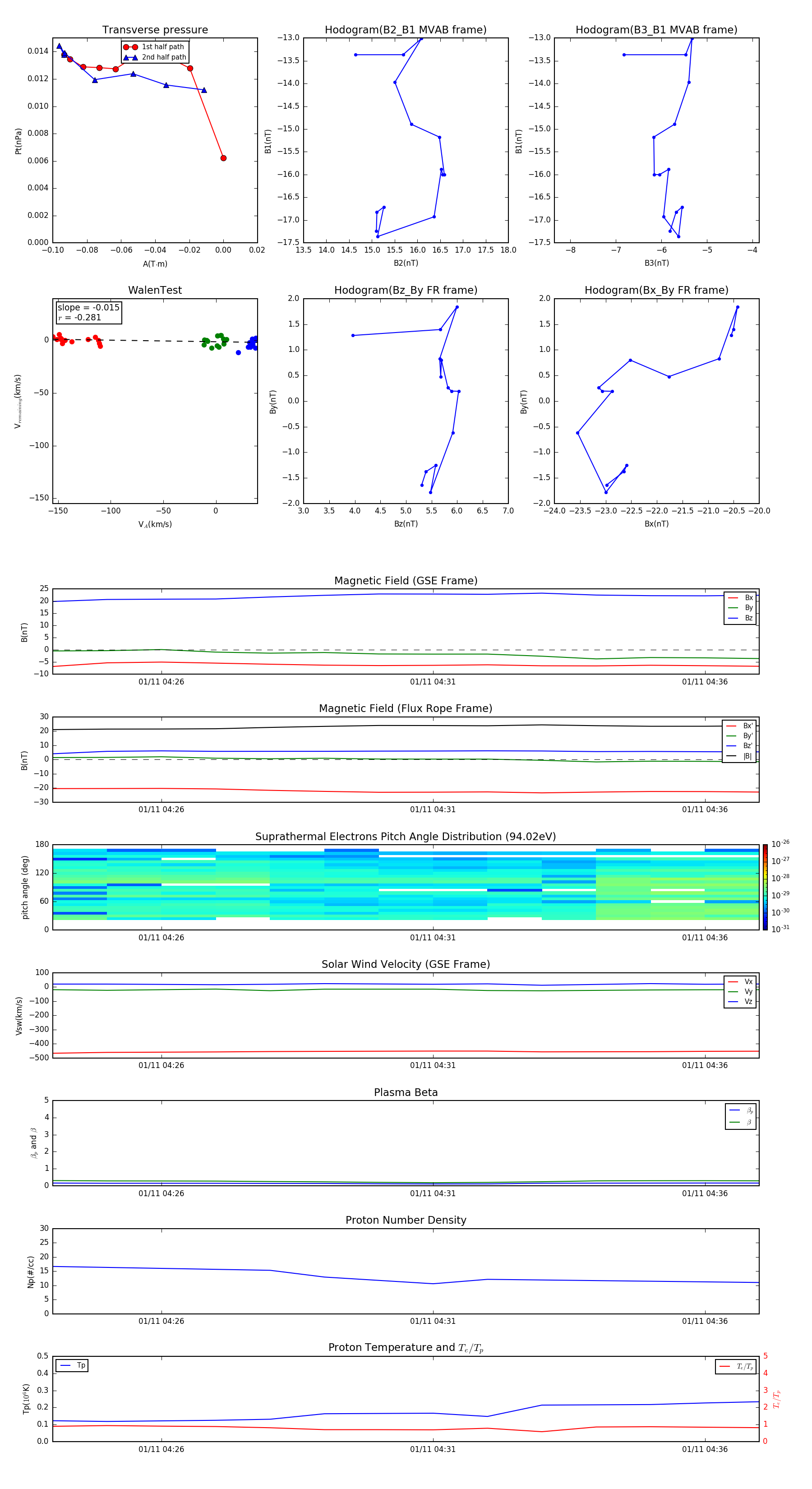Click the 'Hodogram(B3_B1 MVAB frame)' title

656,29
